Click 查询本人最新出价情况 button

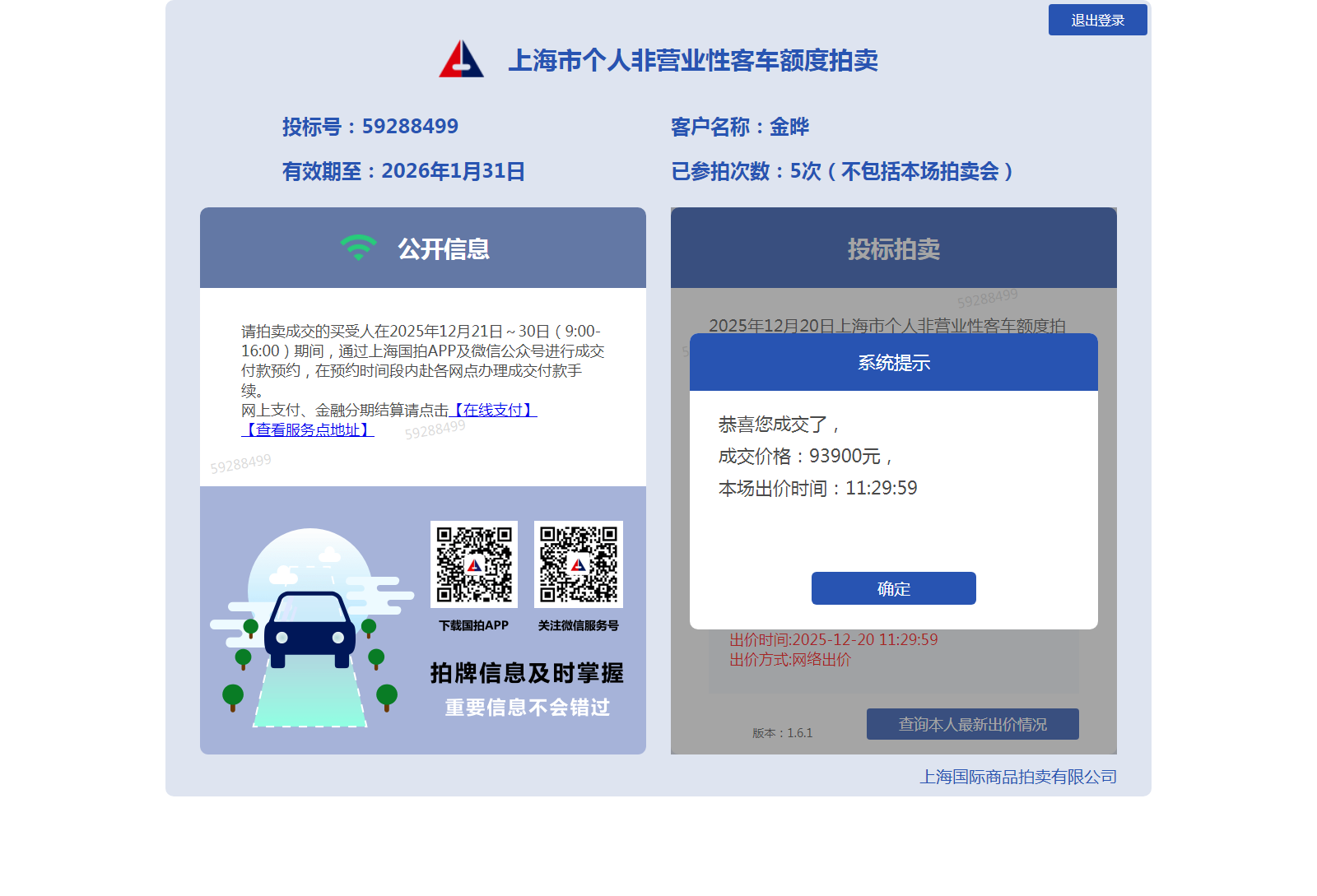pos(972,724)
